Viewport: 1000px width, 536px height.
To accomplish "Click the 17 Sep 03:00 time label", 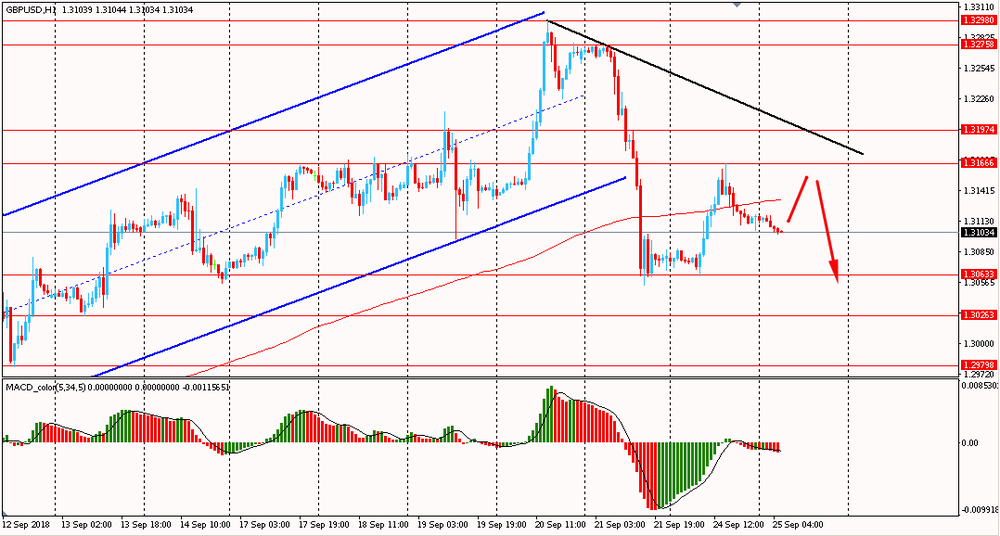I will (265, 525).
